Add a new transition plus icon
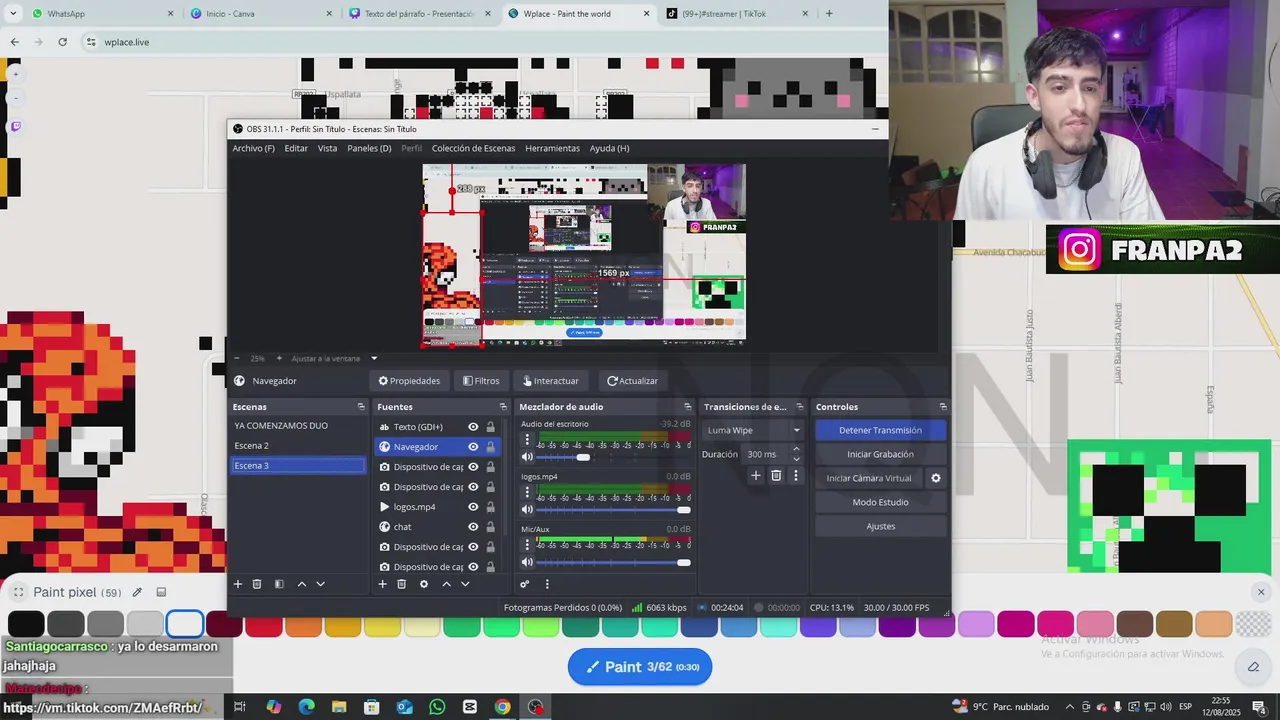Viewport: 1280px width, 720px height. click(x=756, y=476)
